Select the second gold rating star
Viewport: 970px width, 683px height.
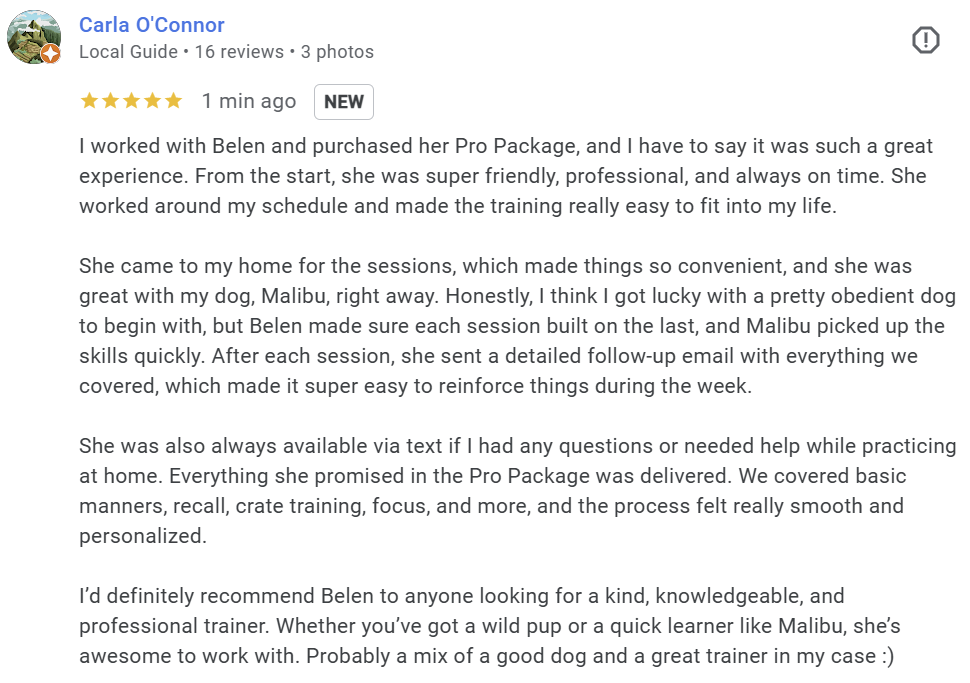[x=108, y=100]
